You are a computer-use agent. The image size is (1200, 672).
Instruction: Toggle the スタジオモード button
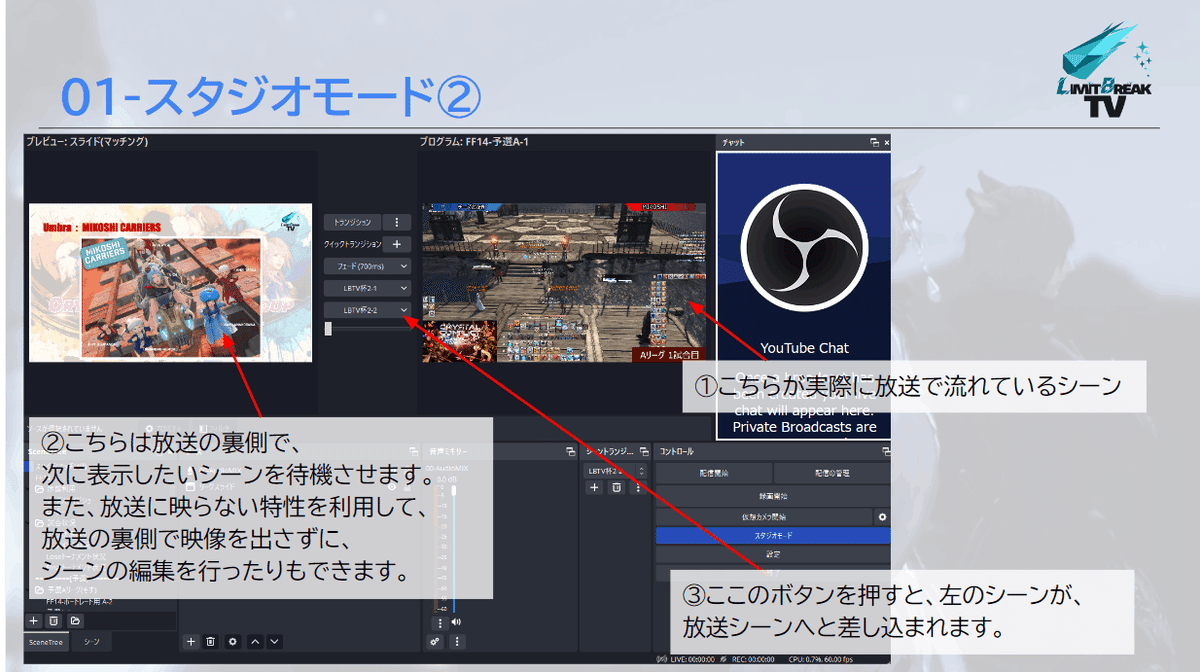[773, 536]
